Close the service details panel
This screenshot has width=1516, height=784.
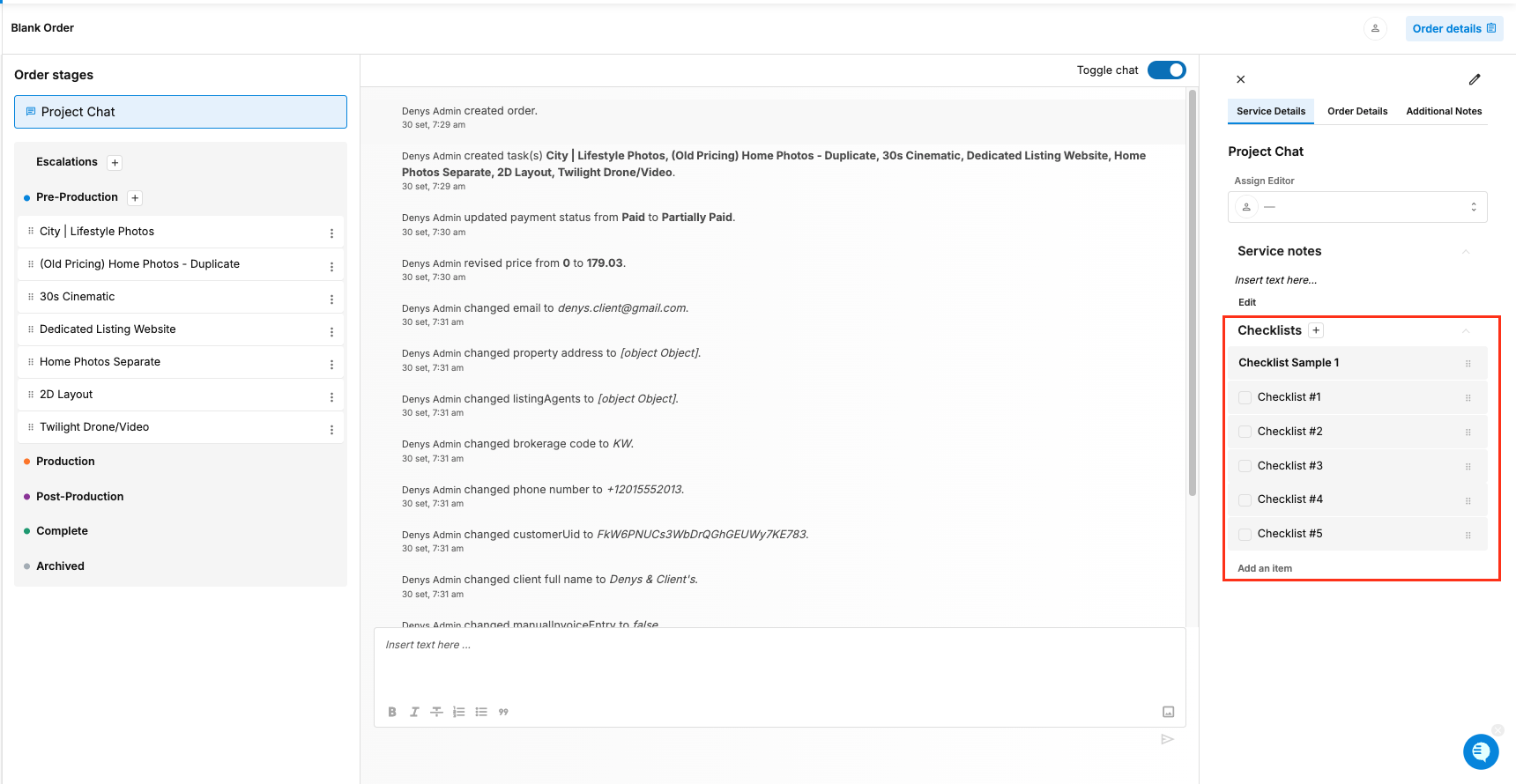pyautogui.click(x=1240, y=79)
